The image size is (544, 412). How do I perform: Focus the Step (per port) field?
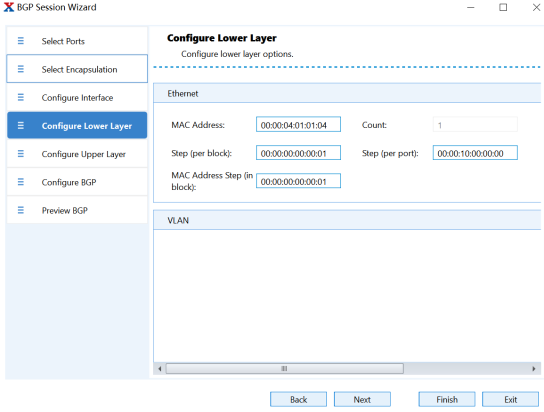point(475,153)
